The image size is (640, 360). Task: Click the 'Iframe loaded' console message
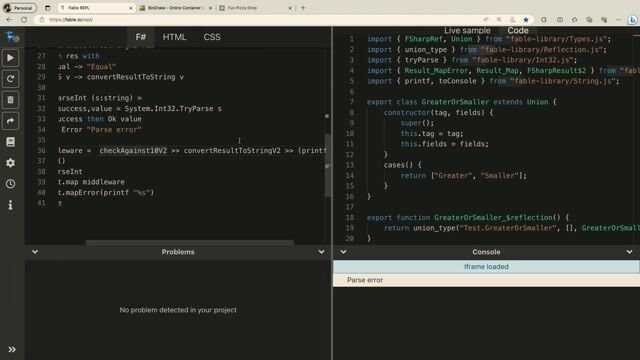point(486,267)
